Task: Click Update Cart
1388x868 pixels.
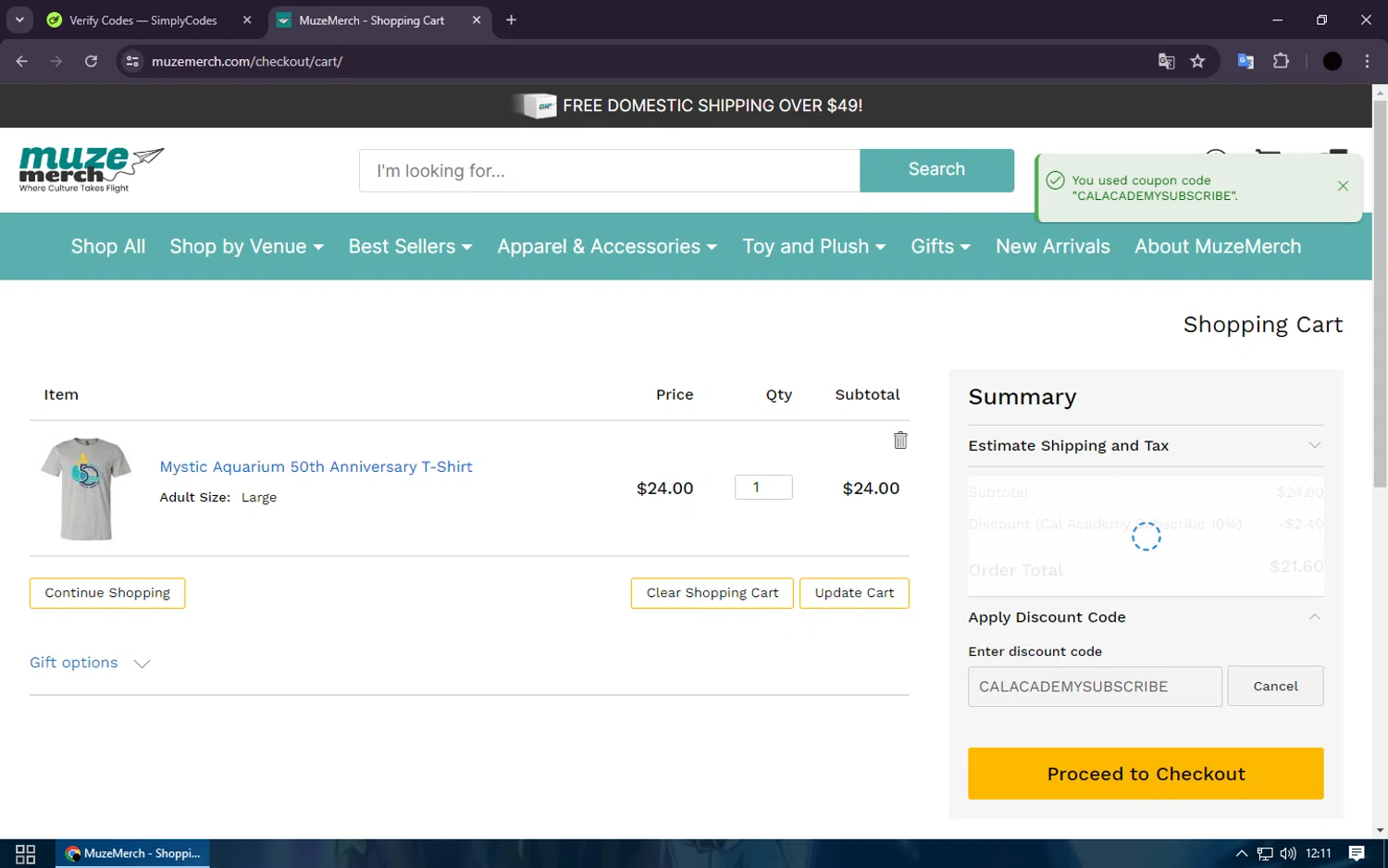Action: [x=854, y=593]
